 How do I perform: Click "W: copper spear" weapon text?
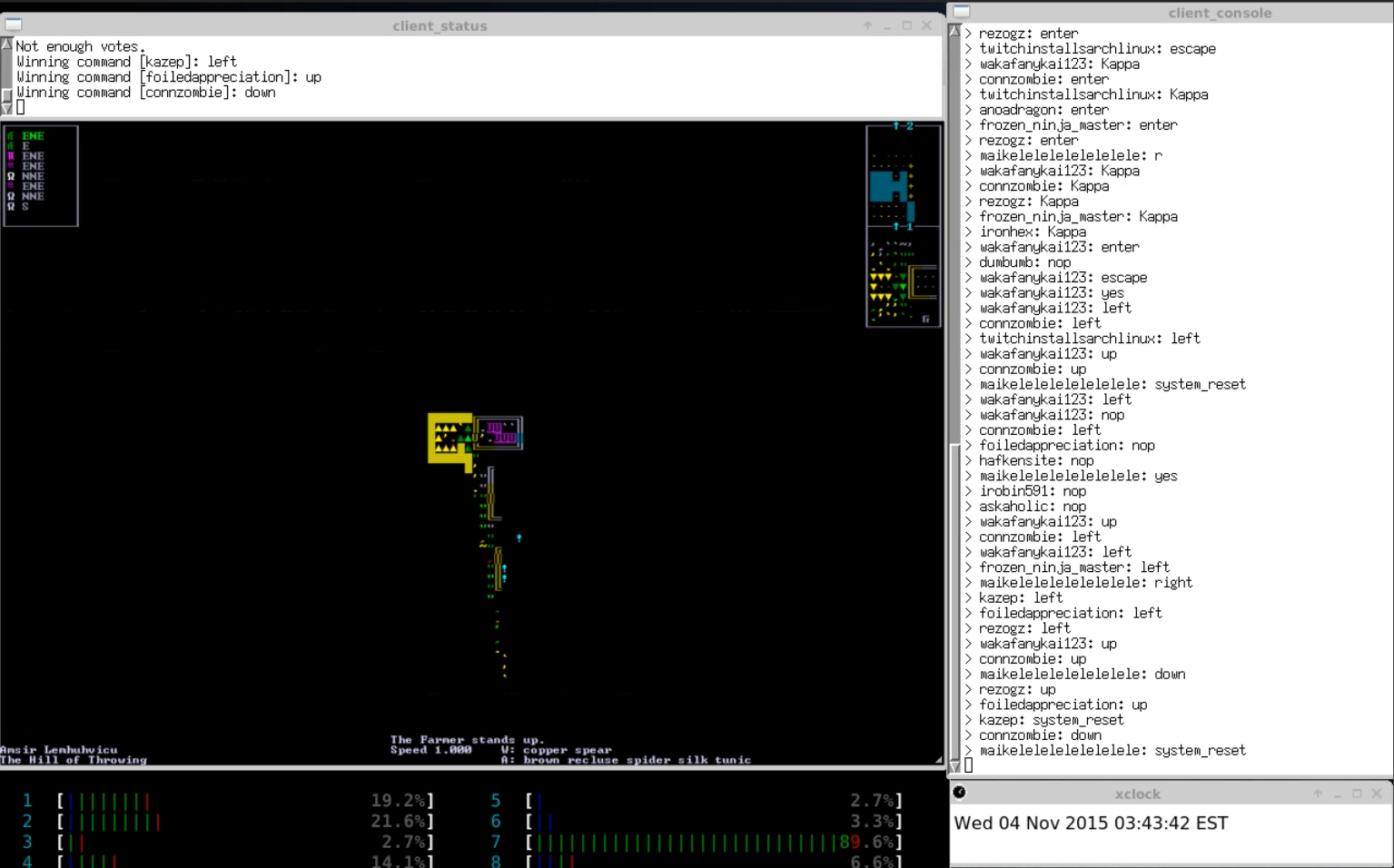pos(556,750)
